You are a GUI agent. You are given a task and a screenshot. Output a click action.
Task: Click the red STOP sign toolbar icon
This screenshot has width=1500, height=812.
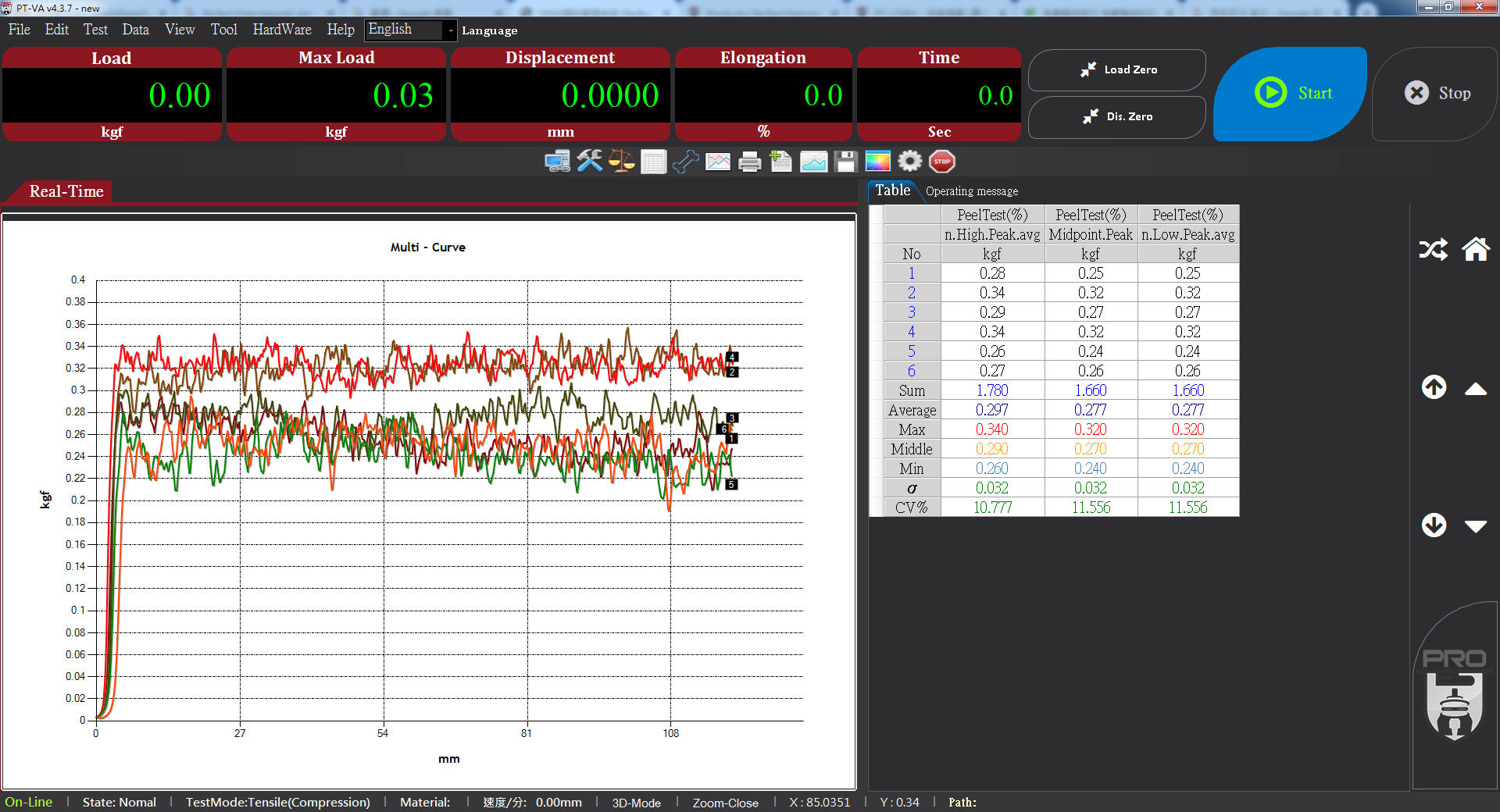tap(942, 162)
